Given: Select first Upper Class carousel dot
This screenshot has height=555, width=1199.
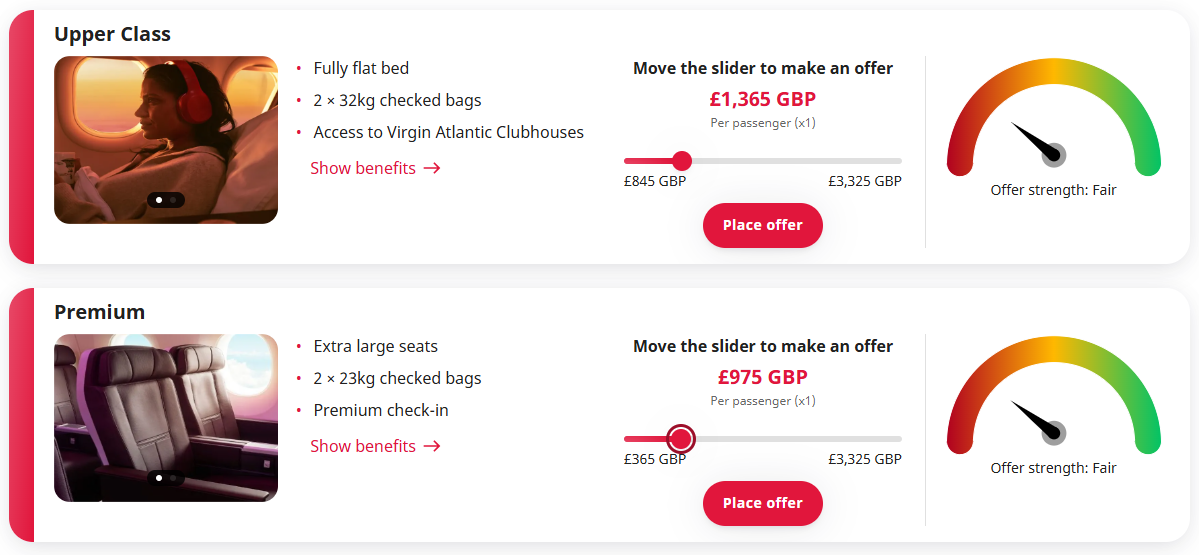Looking at the screenshot, I should pos(159,200).
